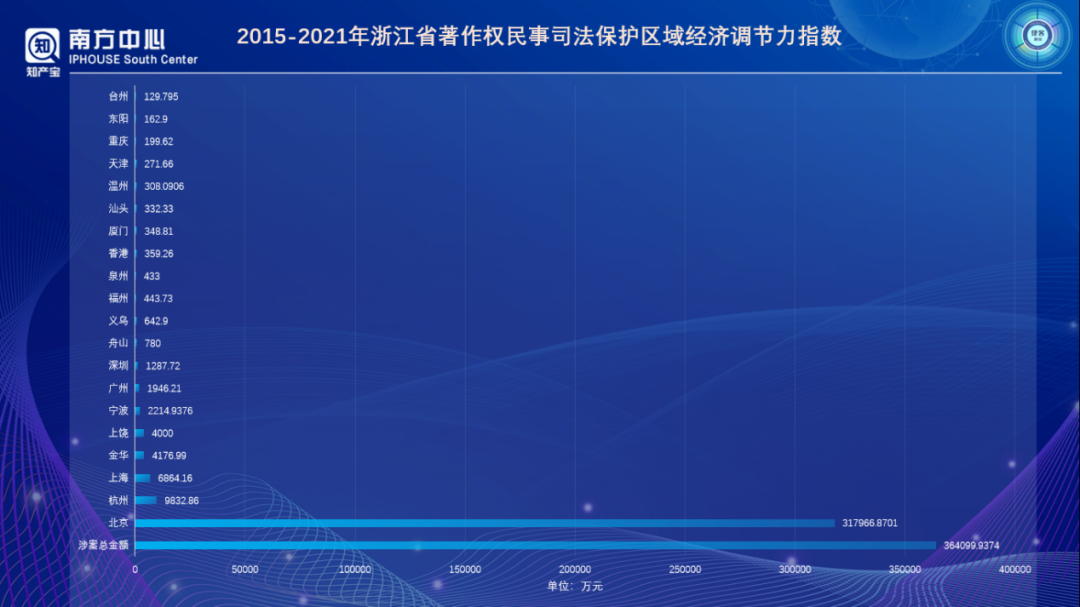Select the 泉州 category label
The width and height of the screenshot is (1080, 607).
pos(118,276)
